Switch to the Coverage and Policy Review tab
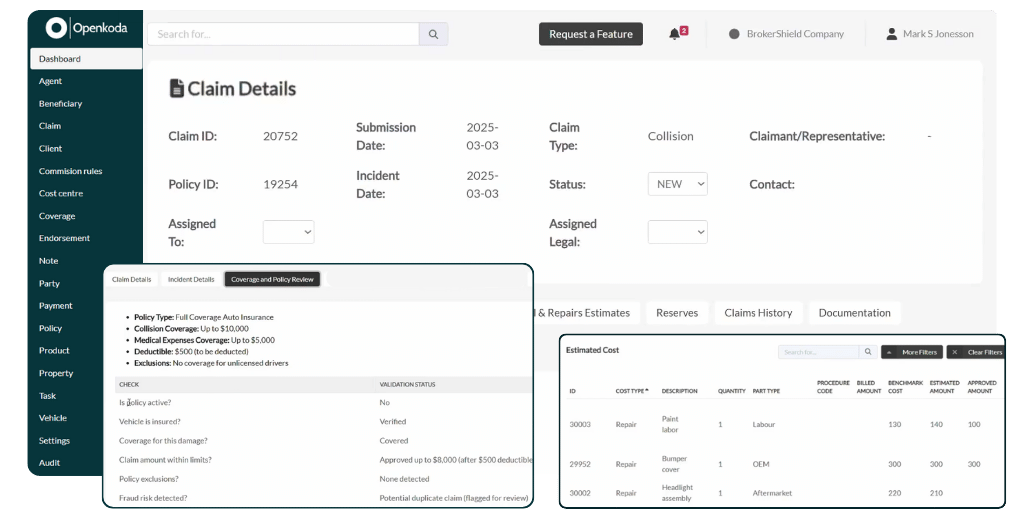1024x525 pixels. [272, 280]
